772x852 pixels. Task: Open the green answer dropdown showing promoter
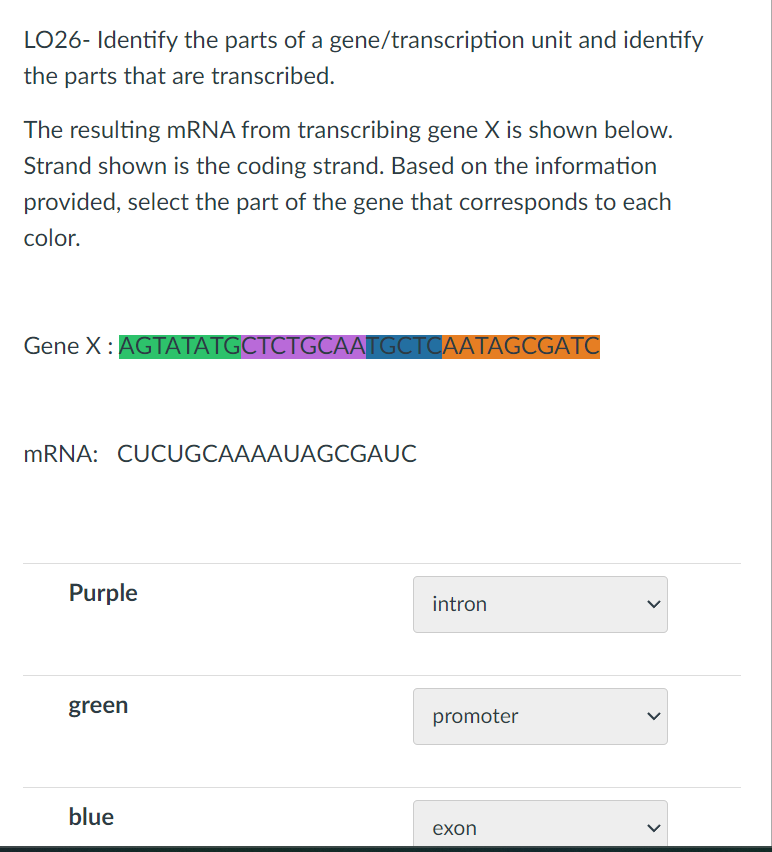tap(540, 716)
